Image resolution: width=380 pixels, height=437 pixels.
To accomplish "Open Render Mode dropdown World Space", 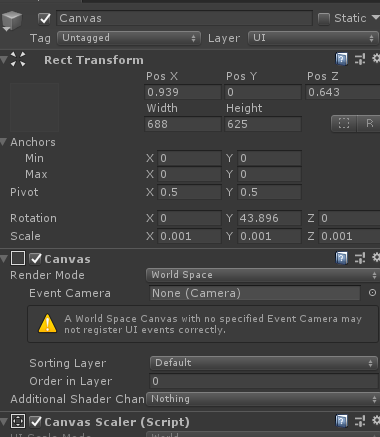I will 263,275.
